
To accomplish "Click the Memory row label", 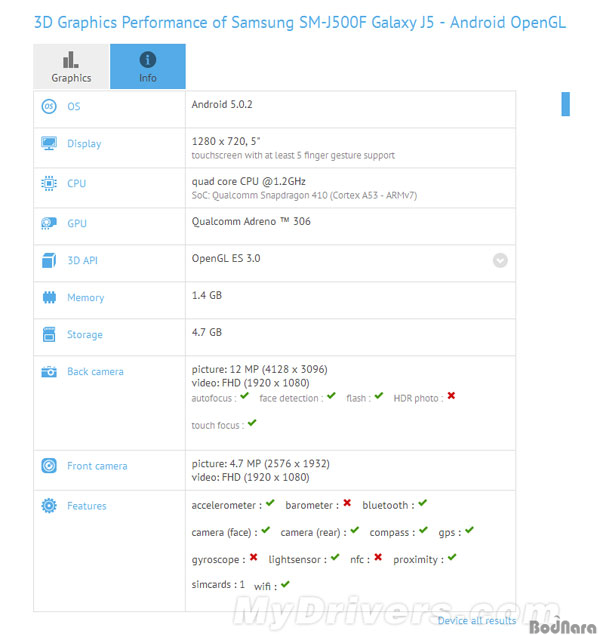I will [86, 298].
